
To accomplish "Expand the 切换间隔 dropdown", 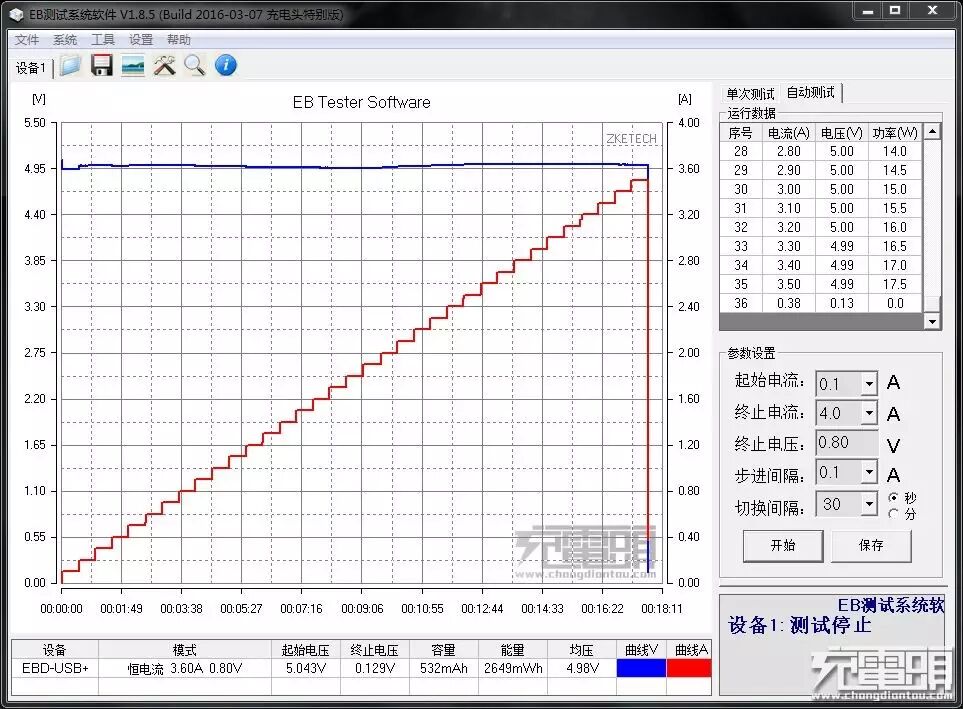I will 869,504.
